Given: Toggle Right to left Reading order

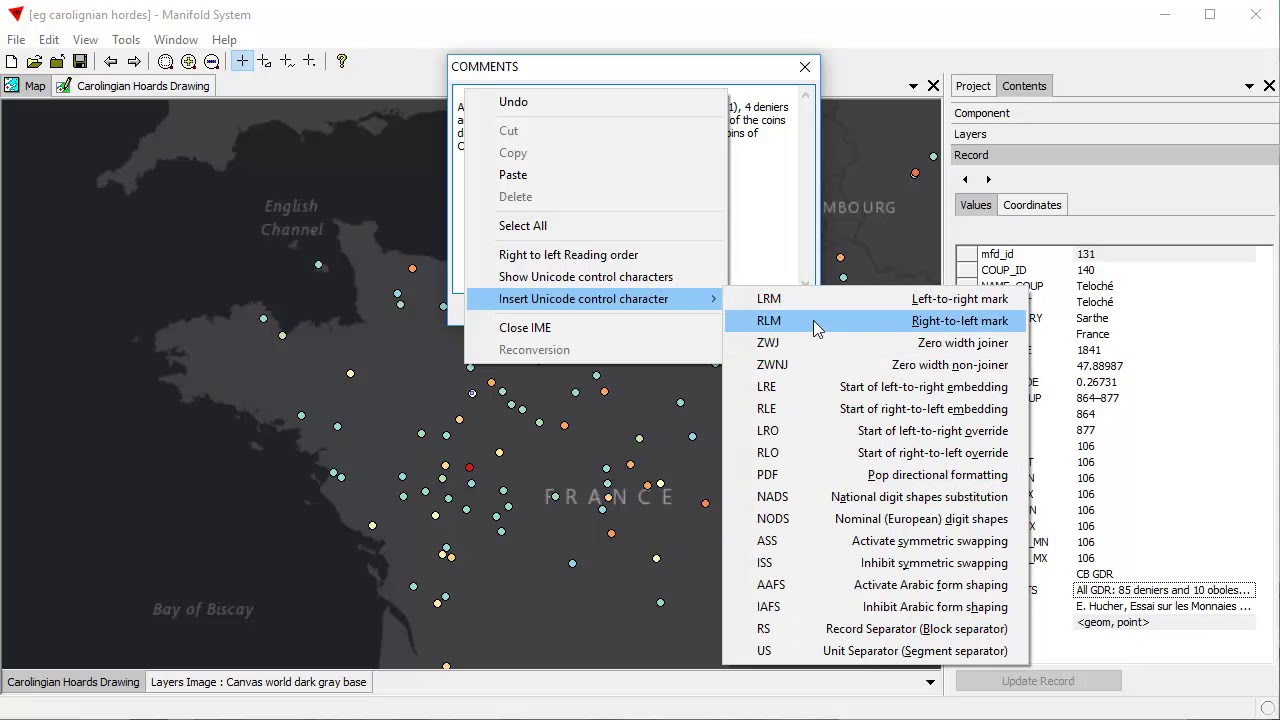Looking at the screenshot, I should [x=596, y=255].
